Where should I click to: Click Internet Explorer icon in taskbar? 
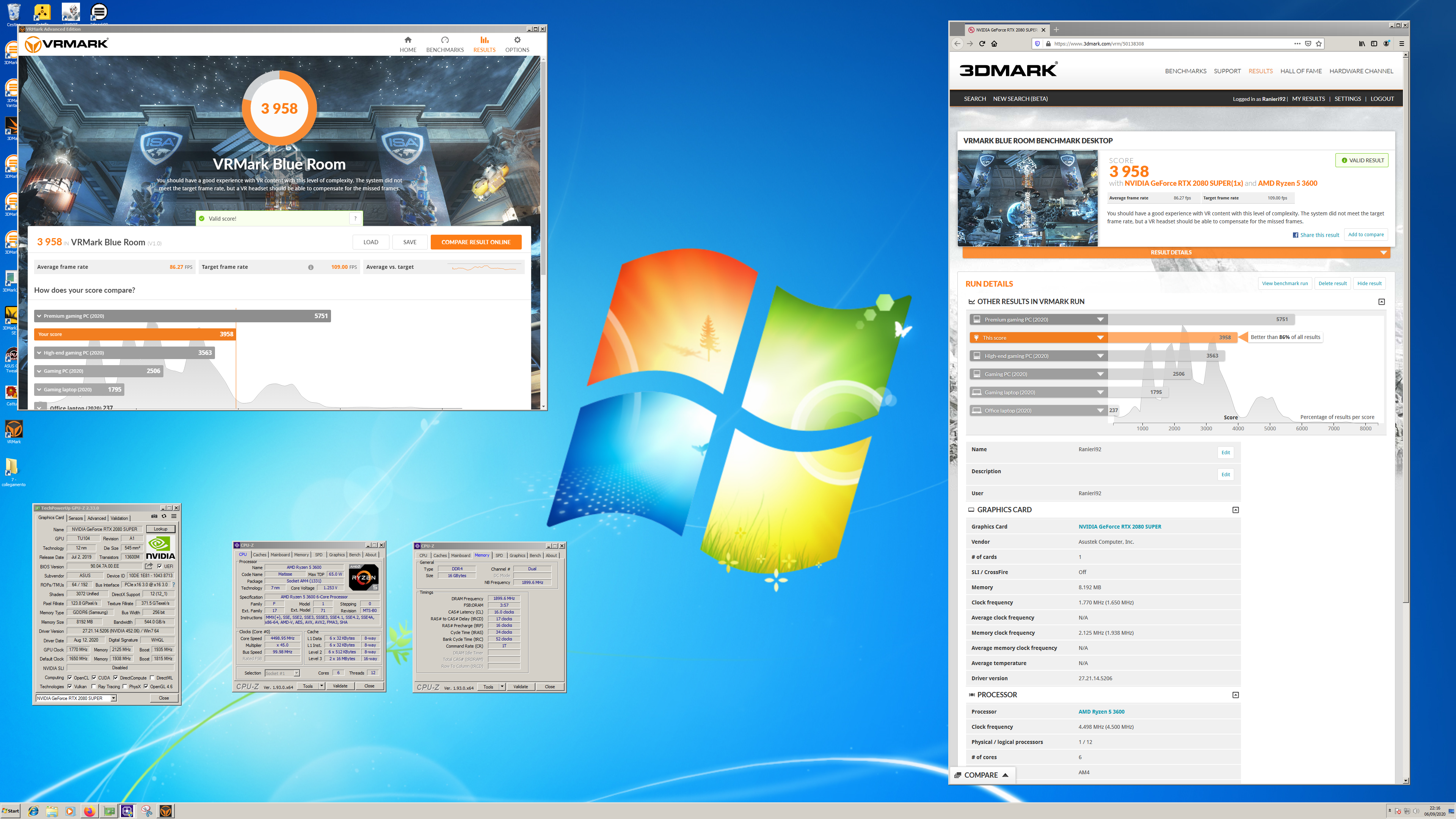pos(33,811)
